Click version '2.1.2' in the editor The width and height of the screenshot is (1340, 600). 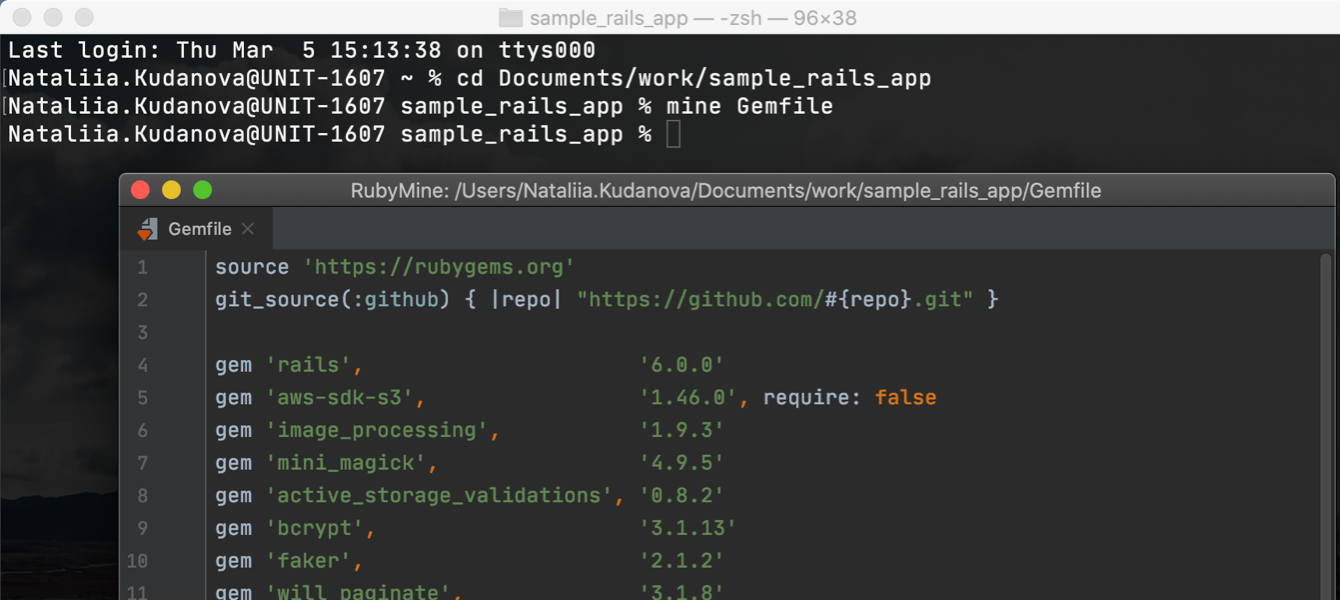coord(682,561)
